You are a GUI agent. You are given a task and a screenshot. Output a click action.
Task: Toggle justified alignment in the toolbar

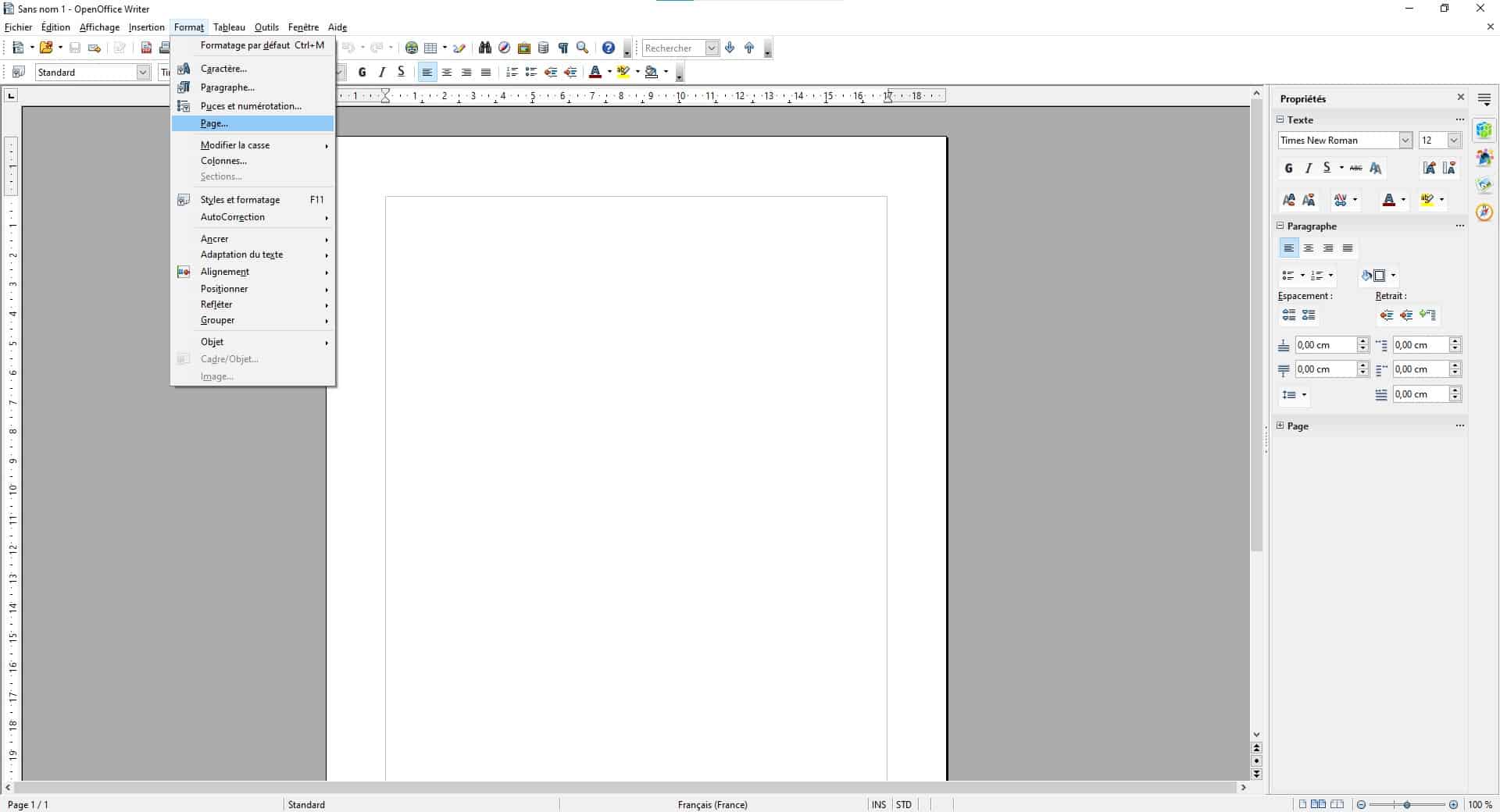point(486,73)
